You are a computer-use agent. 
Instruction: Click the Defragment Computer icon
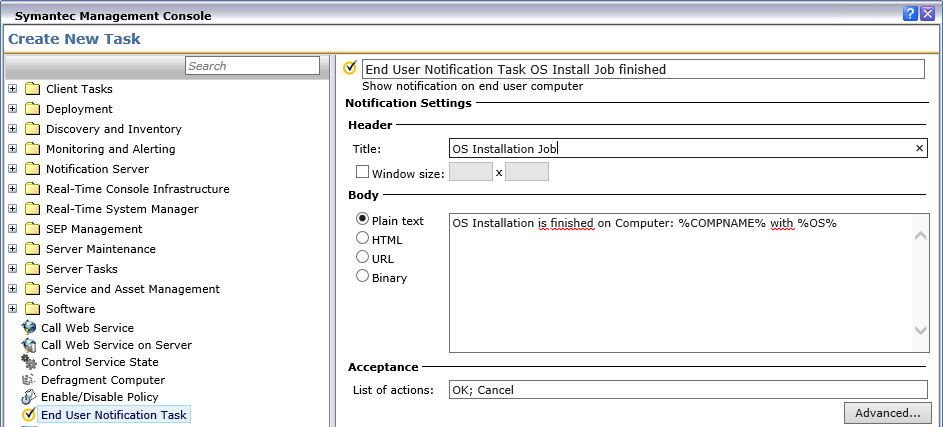coord(29,380)
